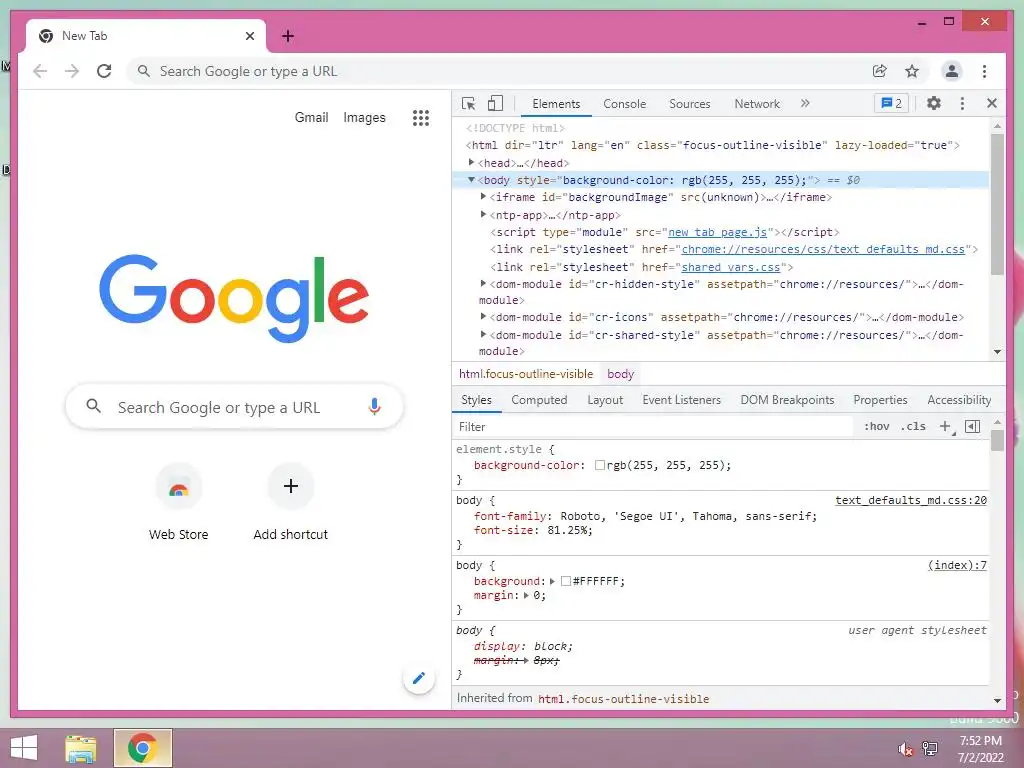Open the Event Listeners tab
The width and height of the screenshot is (1024, 768).
tap(681, 400)
